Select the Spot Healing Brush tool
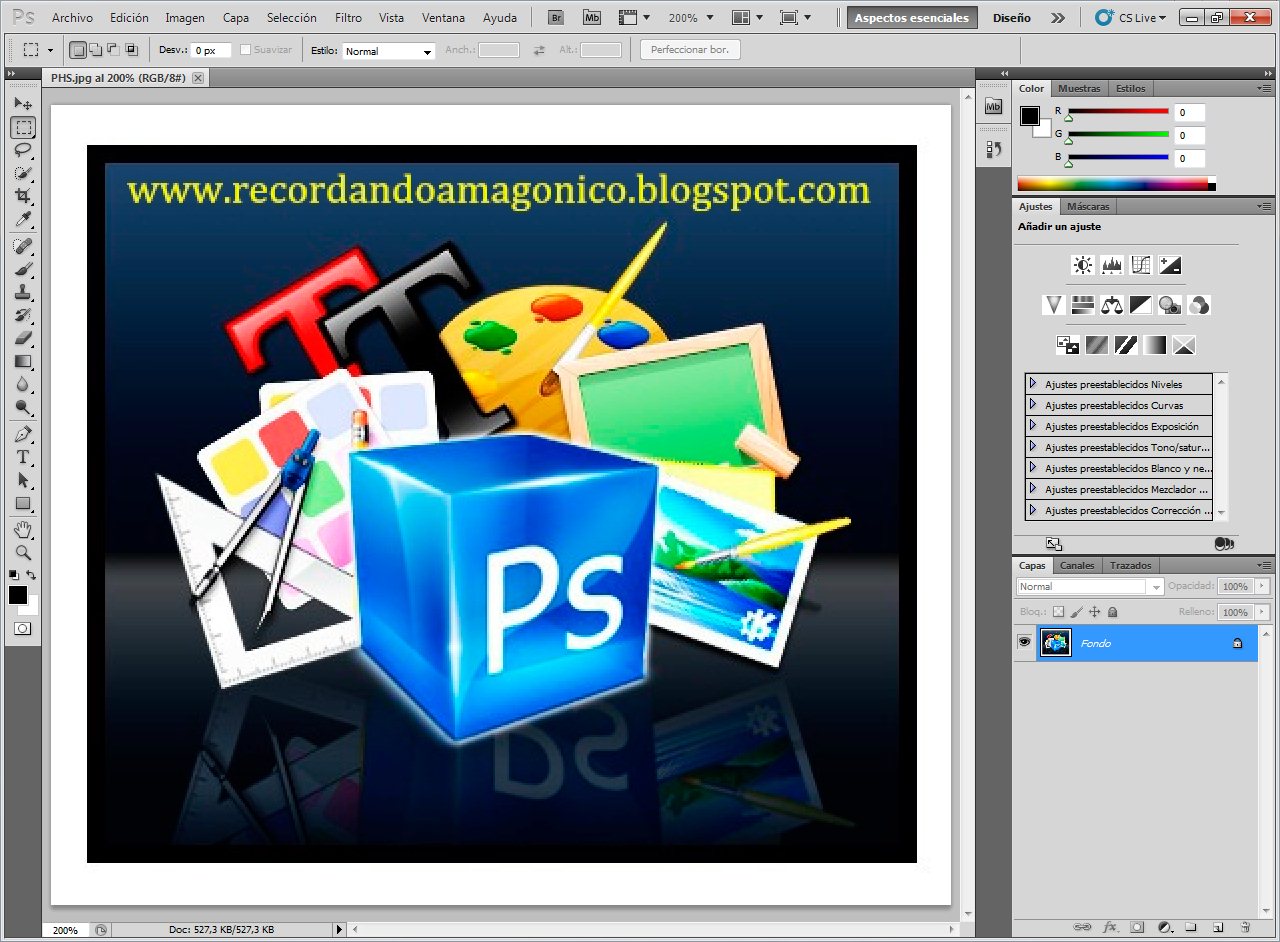This screenshot has width=1280, height=942. 23,246
